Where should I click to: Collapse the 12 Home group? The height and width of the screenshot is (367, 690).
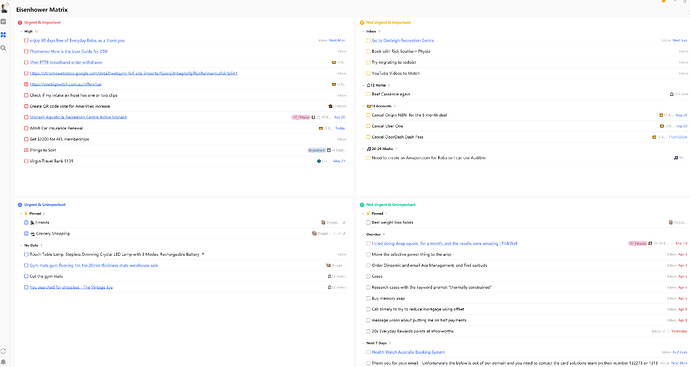[363, 85]
